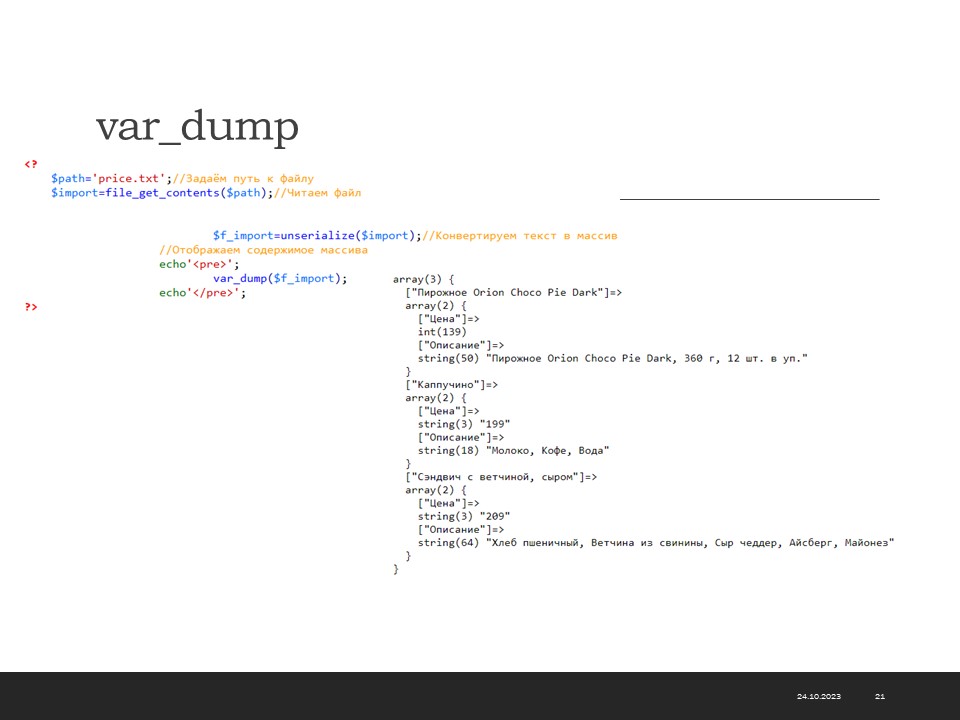Click the 24.10.2023 date in footer
Viewport: 960px width, 720px height.
click(x=818, y=696)
